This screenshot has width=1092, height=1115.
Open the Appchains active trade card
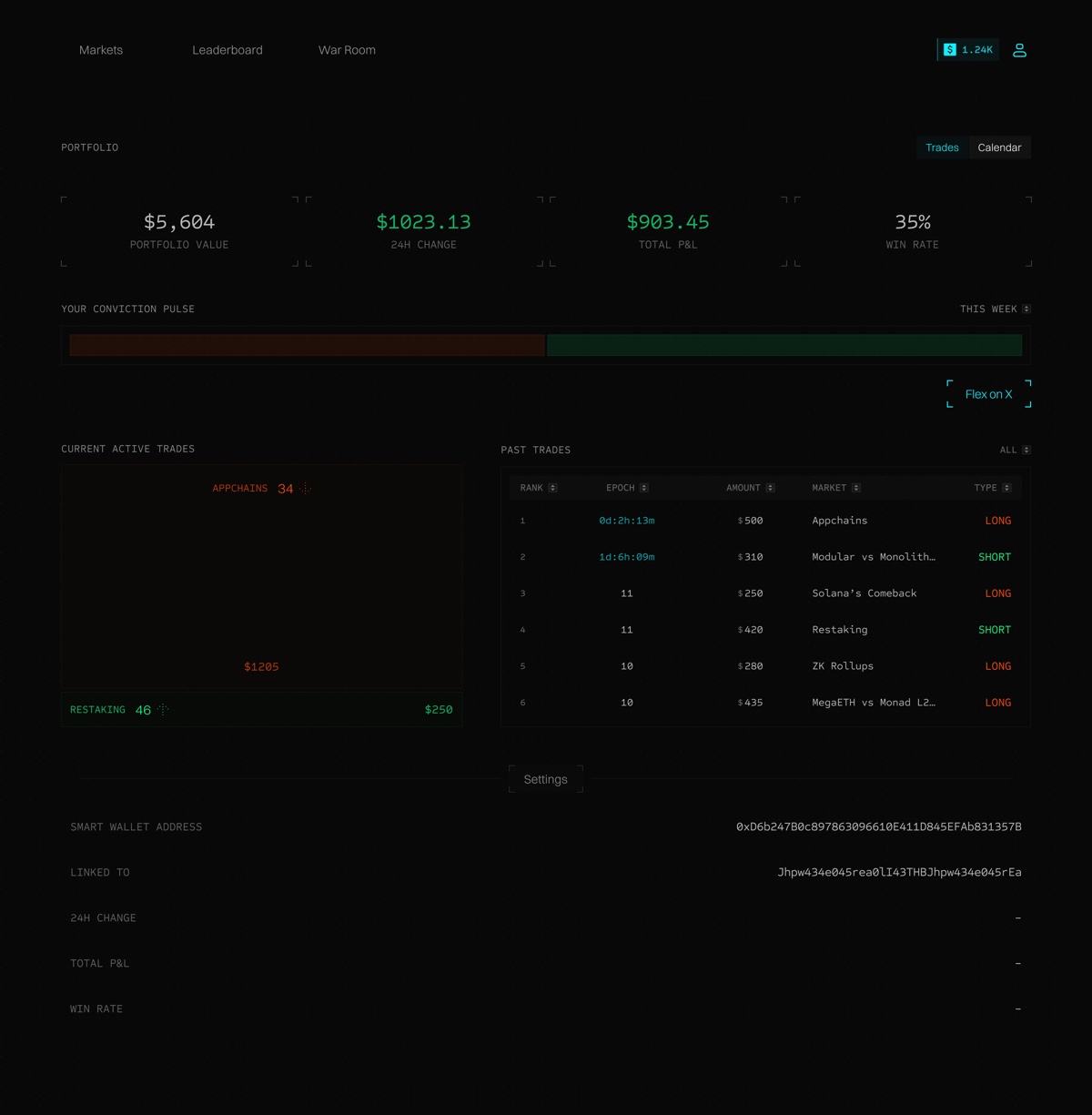pyautogui.click(x=262, y=577)
